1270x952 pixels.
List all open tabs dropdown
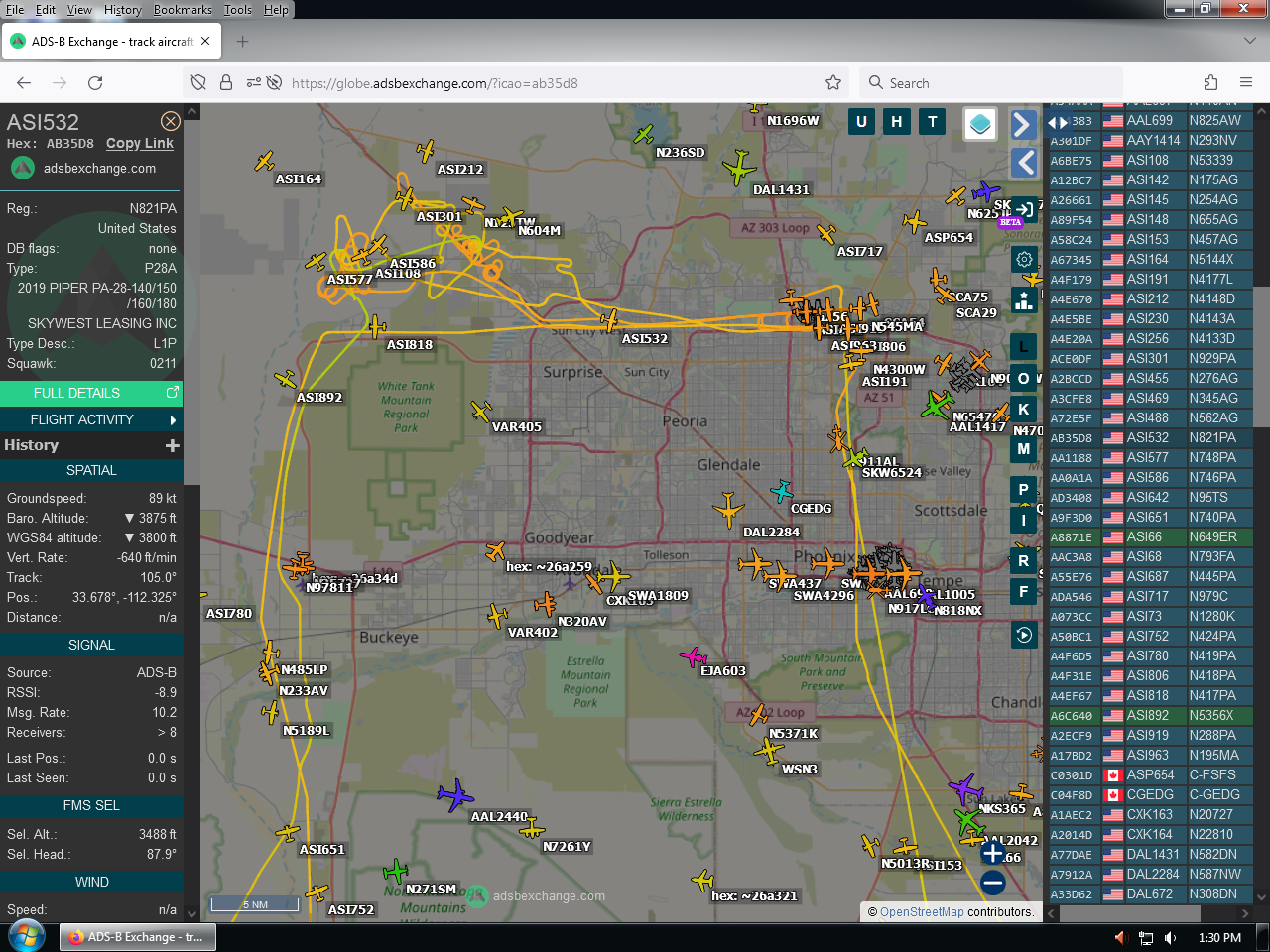pyautogui.click(x=1249, y=42)
